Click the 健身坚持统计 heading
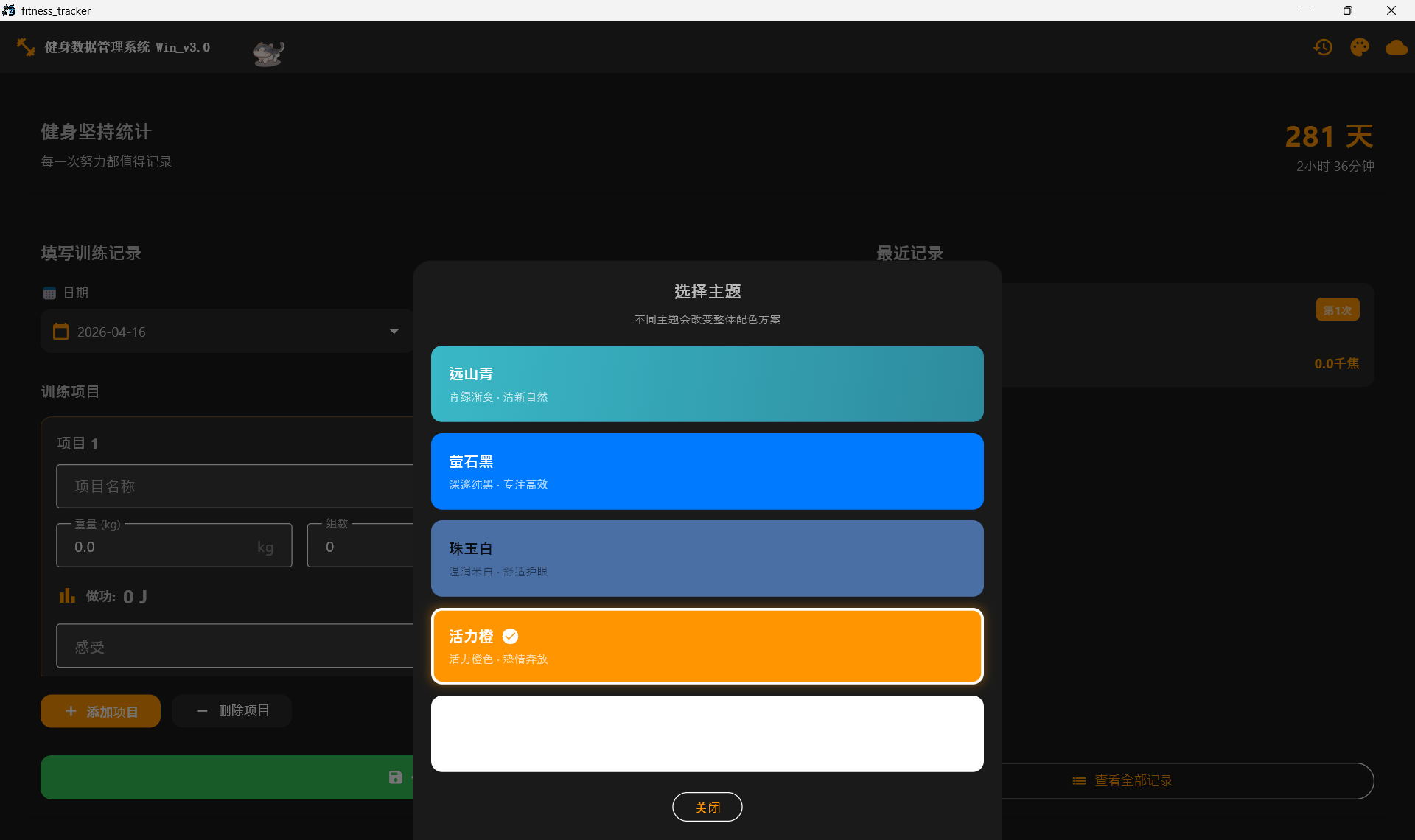This screenshot has height=840, width=1415. click(x=96, y=132)
